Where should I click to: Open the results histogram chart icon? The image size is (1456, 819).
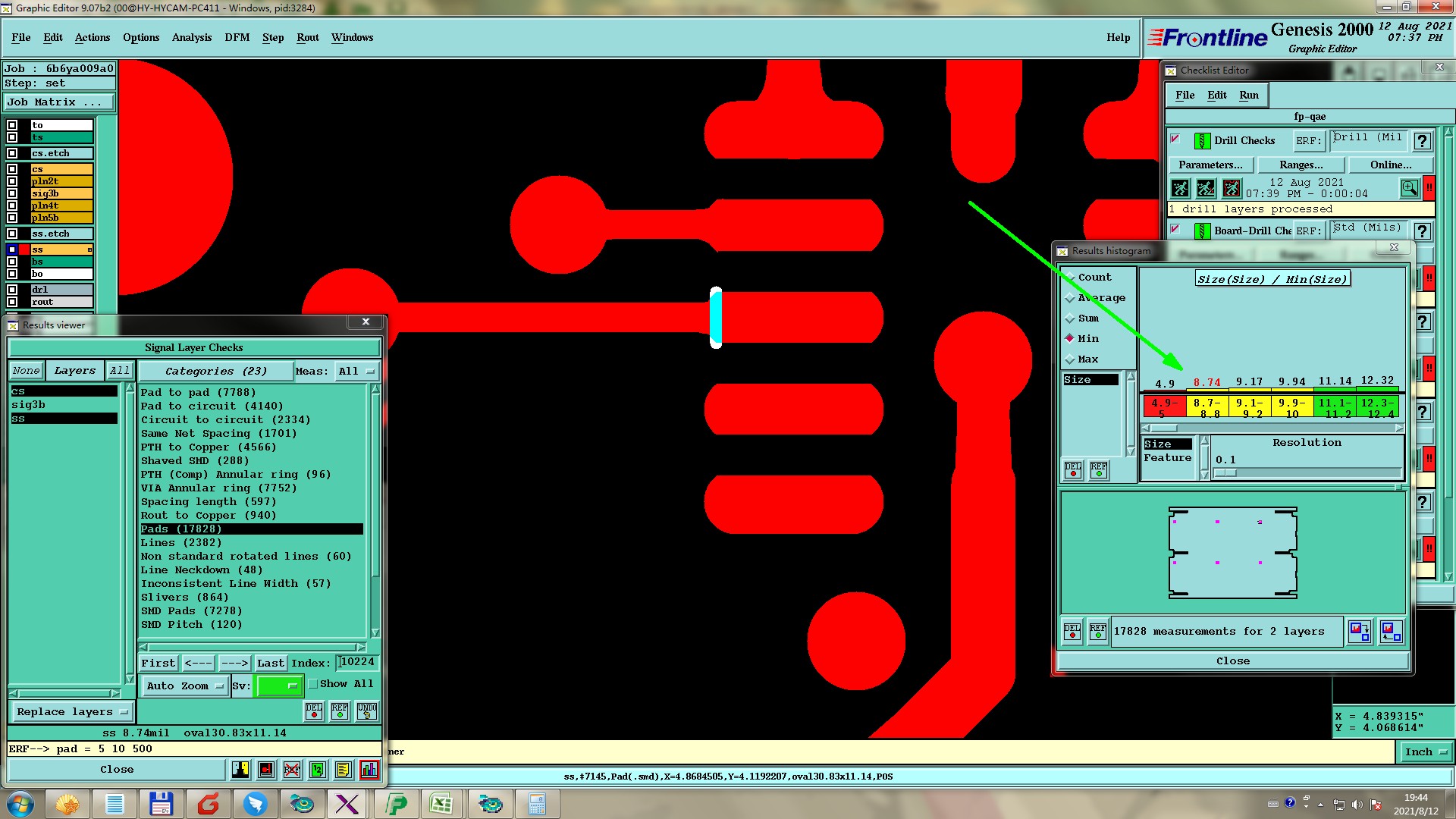[369, 770]
